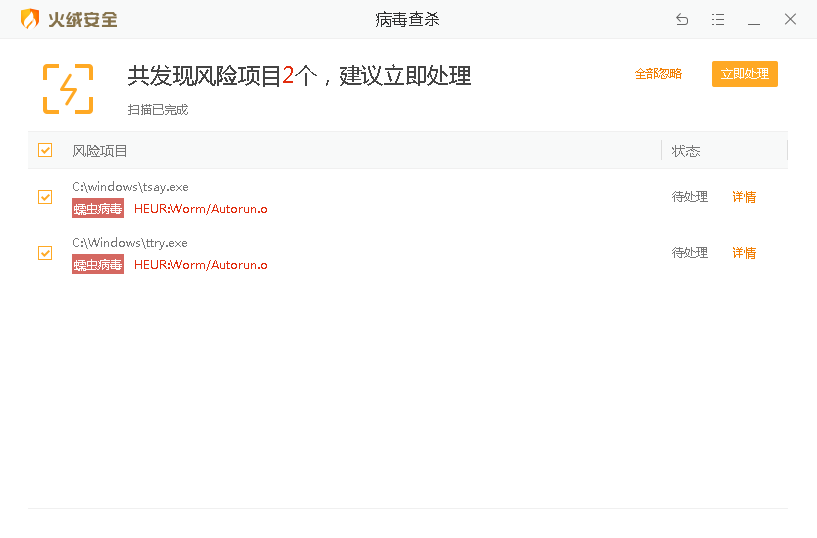The image size is (817, 538).
Task: Select the C:\windows\tsay.exe file path
Action: click(x=130, y=187)
